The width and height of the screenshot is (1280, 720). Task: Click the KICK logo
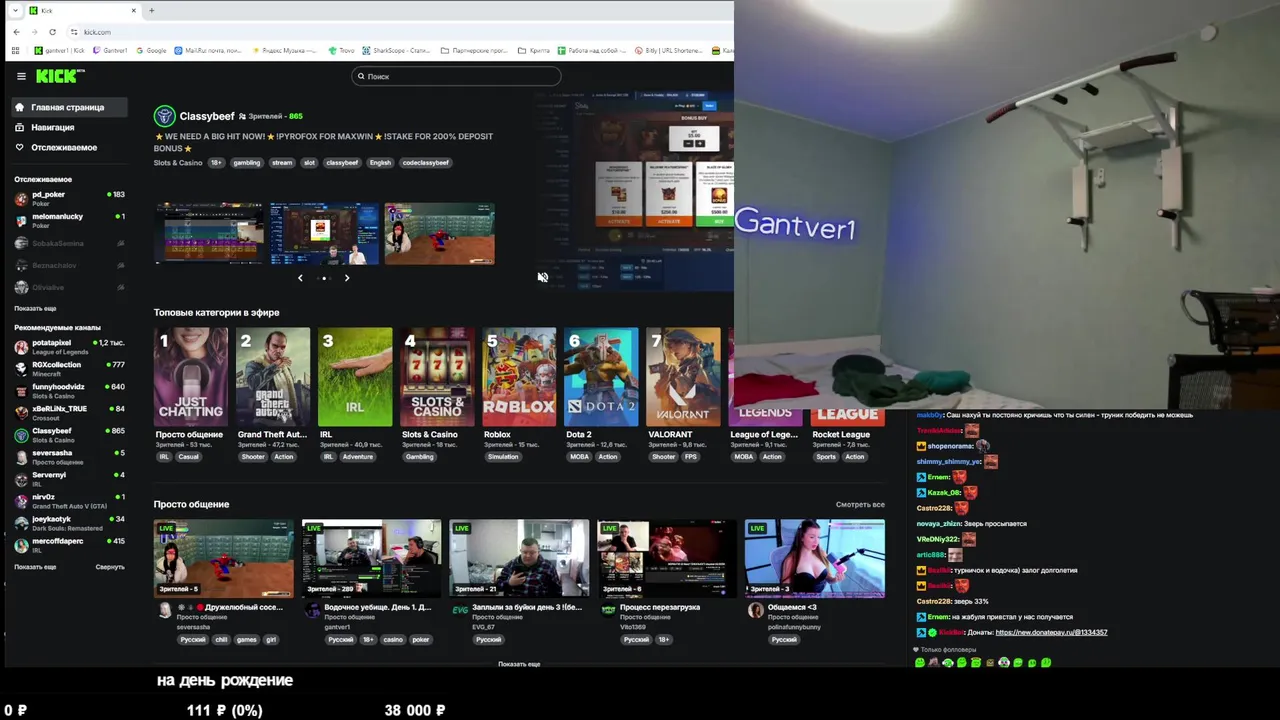click(60, 76)
